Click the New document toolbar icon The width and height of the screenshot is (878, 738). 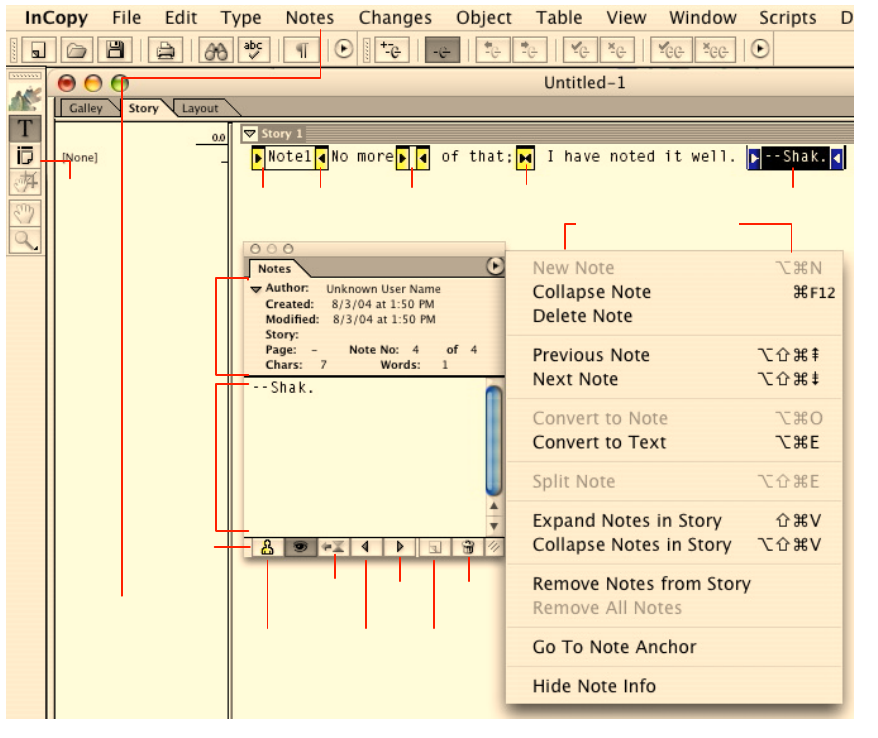(38, 50)
